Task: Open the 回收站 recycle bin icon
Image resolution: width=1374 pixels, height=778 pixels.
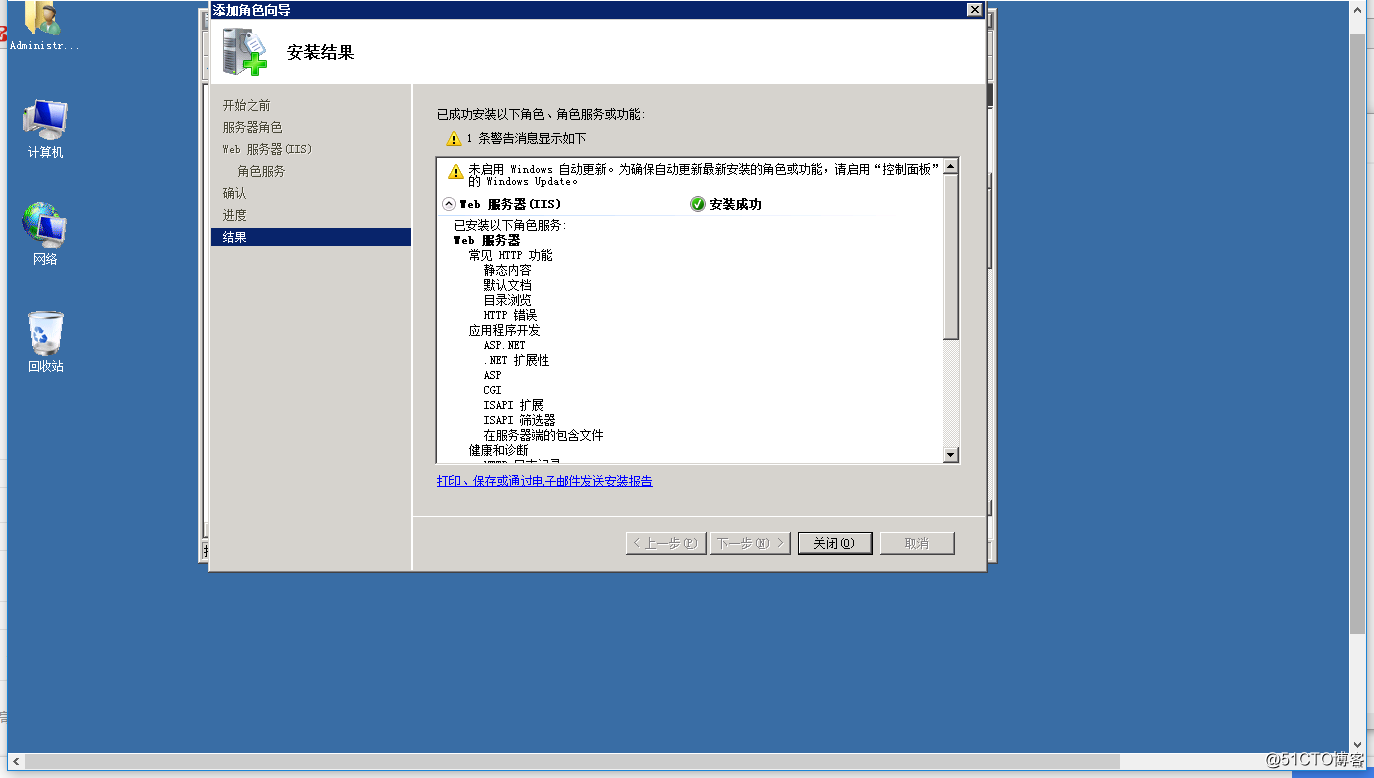Action: 45,342
